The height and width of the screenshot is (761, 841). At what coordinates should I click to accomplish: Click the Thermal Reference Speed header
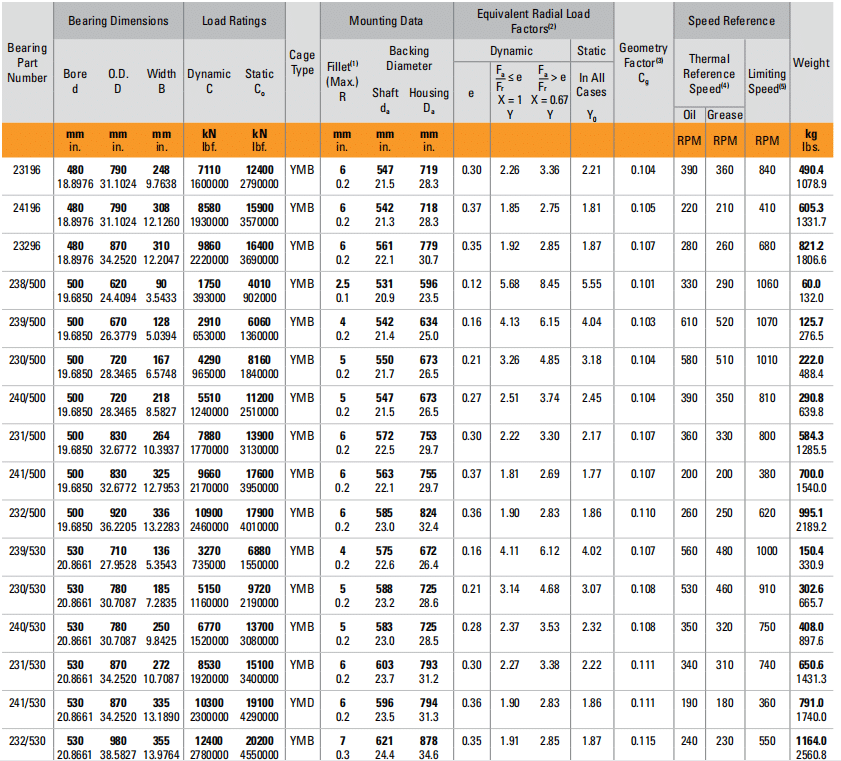(x=709, y=73)
